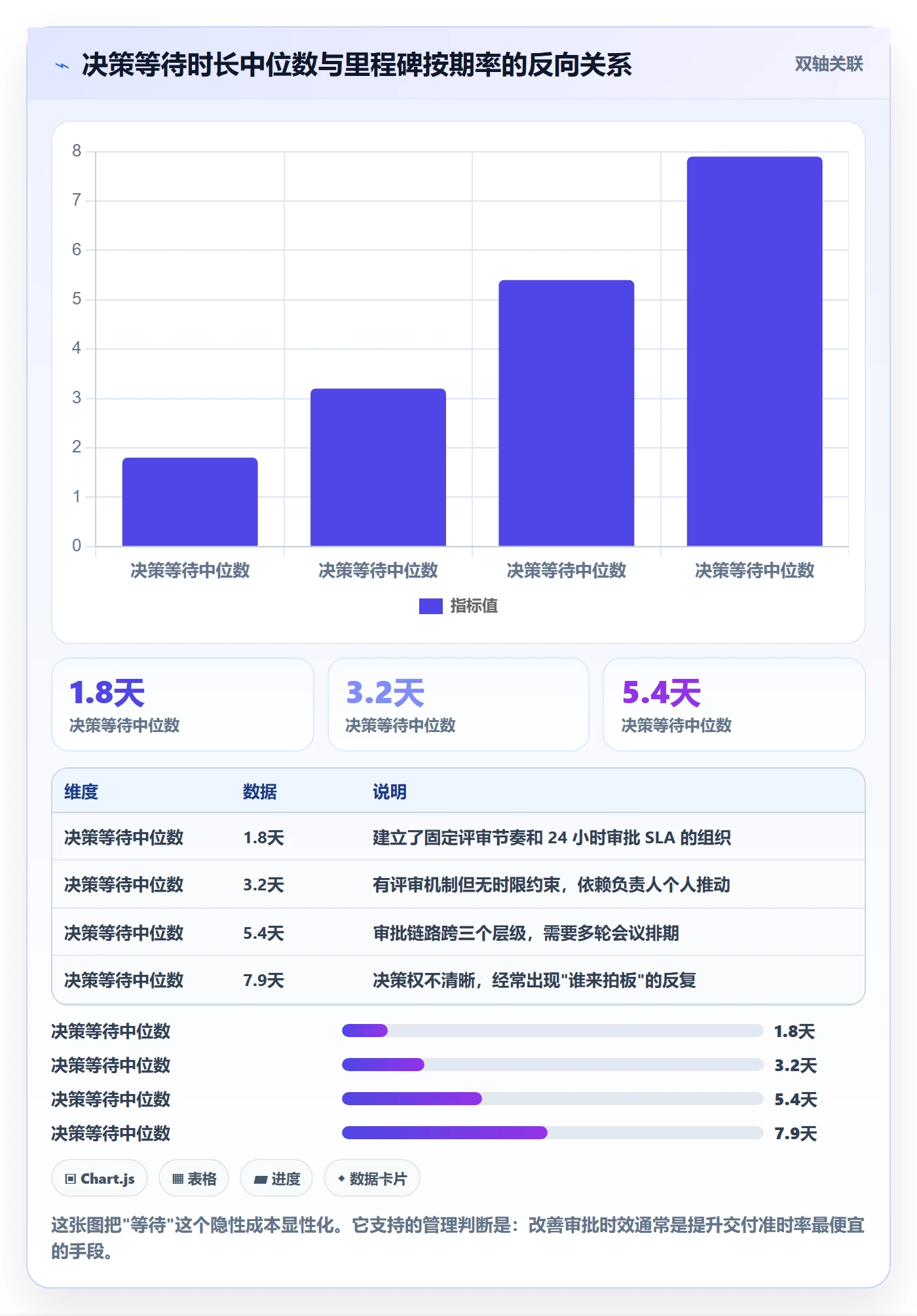This screenshot has height=1316, width=917.
Task: Click the 指标值 legend label
Action: [x=474, y=606]
